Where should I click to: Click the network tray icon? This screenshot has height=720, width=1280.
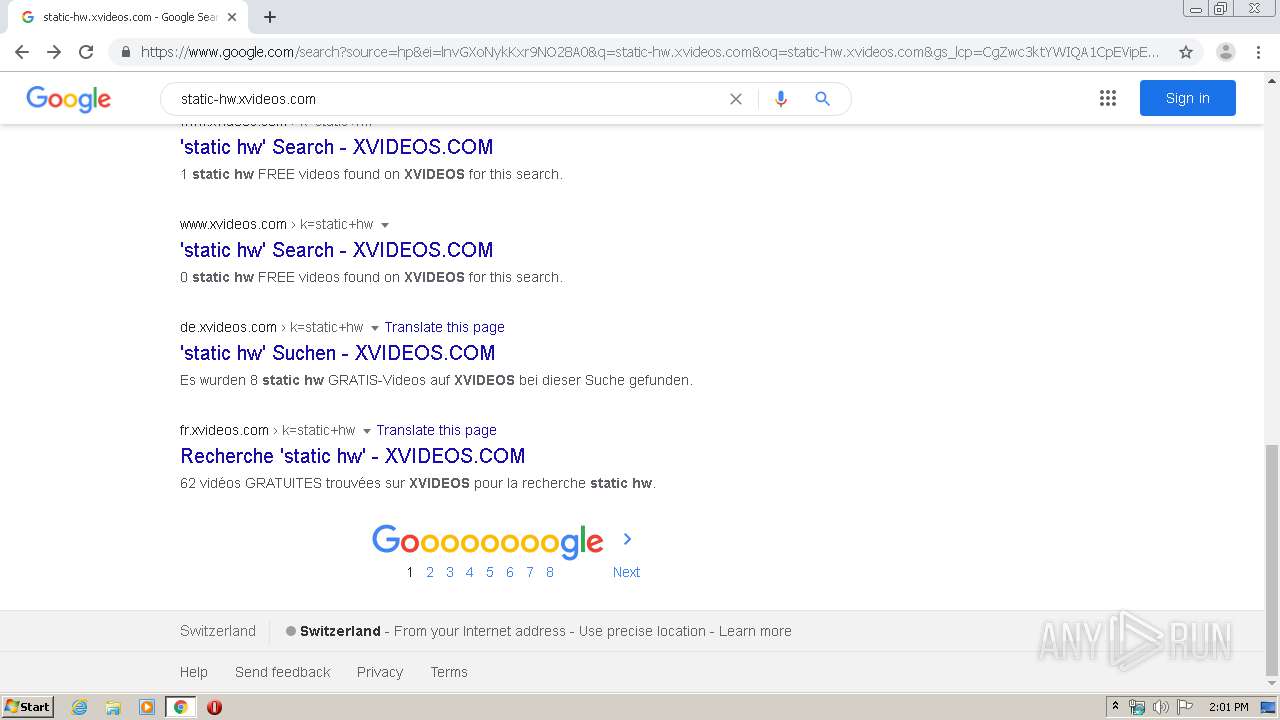pyautogui.click(x=1137, y=707)
